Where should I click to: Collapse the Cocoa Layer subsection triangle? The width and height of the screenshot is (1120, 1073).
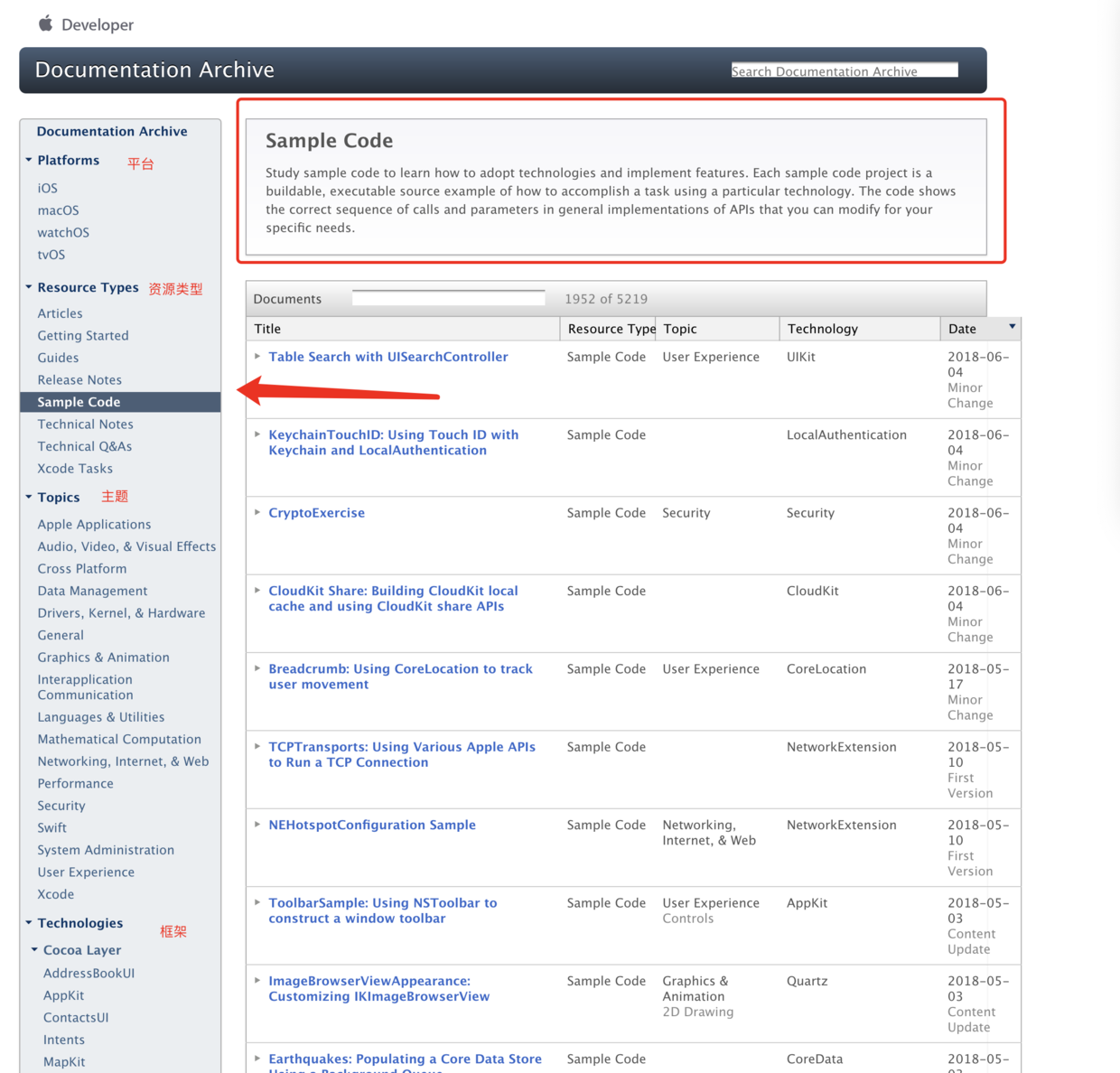click(34, 949)
